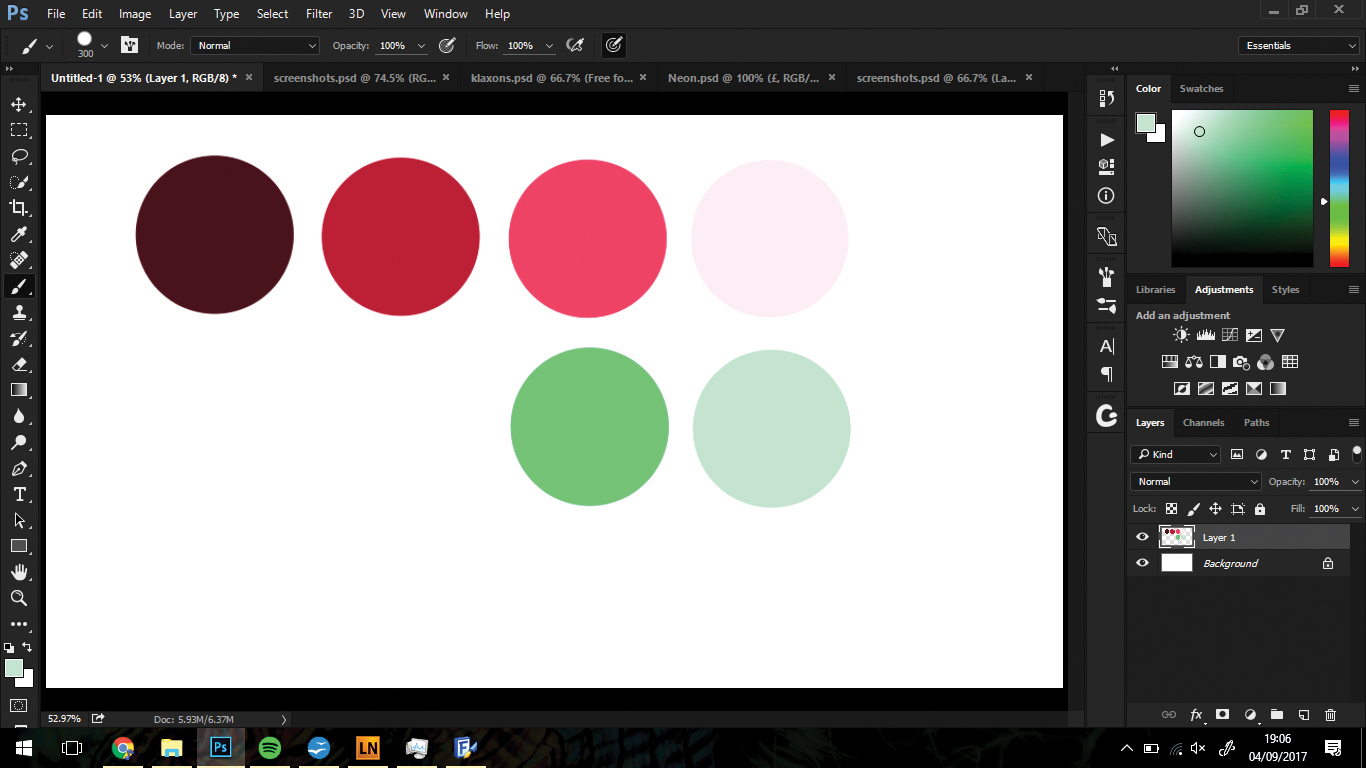Select the History Brush tool

tap(18, 338)
